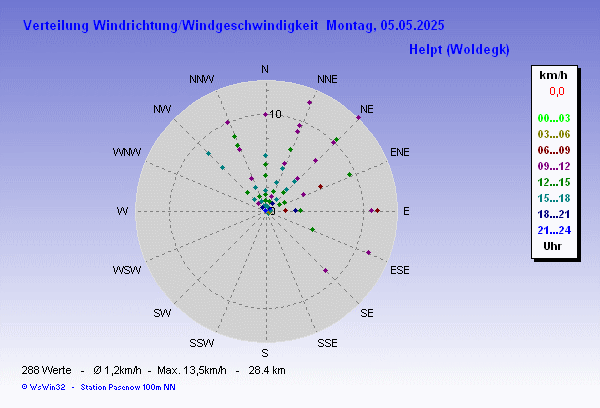
Task: Click the 'N' compass label
Action: (x=265, y=69)
